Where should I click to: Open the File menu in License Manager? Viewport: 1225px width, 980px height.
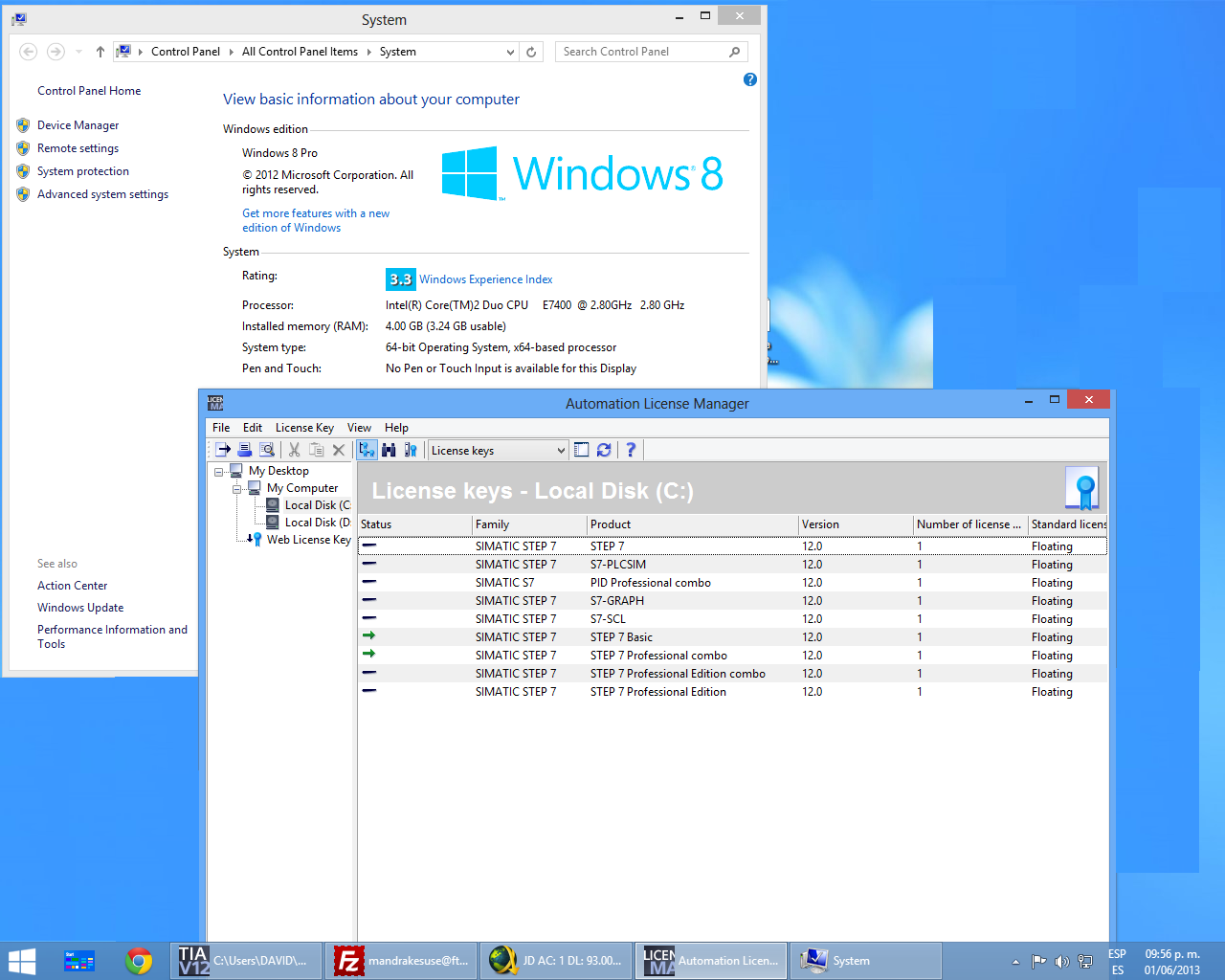tap(221, 428)
